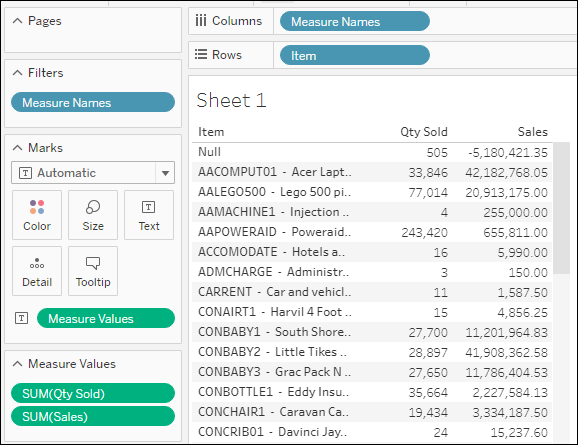Screen dimensions: 578x445
Task: Click the Columns shelf icon
Action: pos(201,21)
